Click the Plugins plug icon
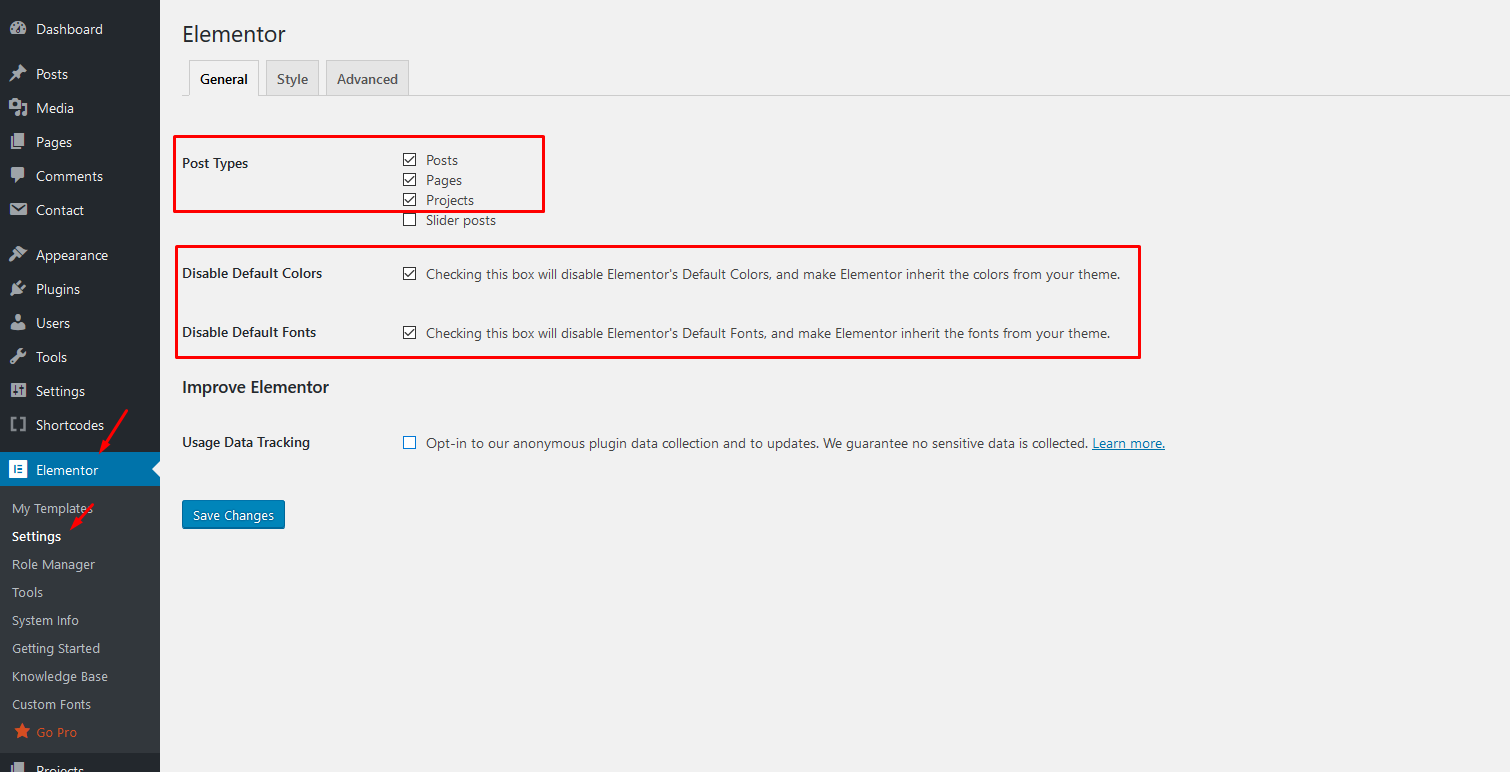The image size is (1510, 772). [18, 289]
